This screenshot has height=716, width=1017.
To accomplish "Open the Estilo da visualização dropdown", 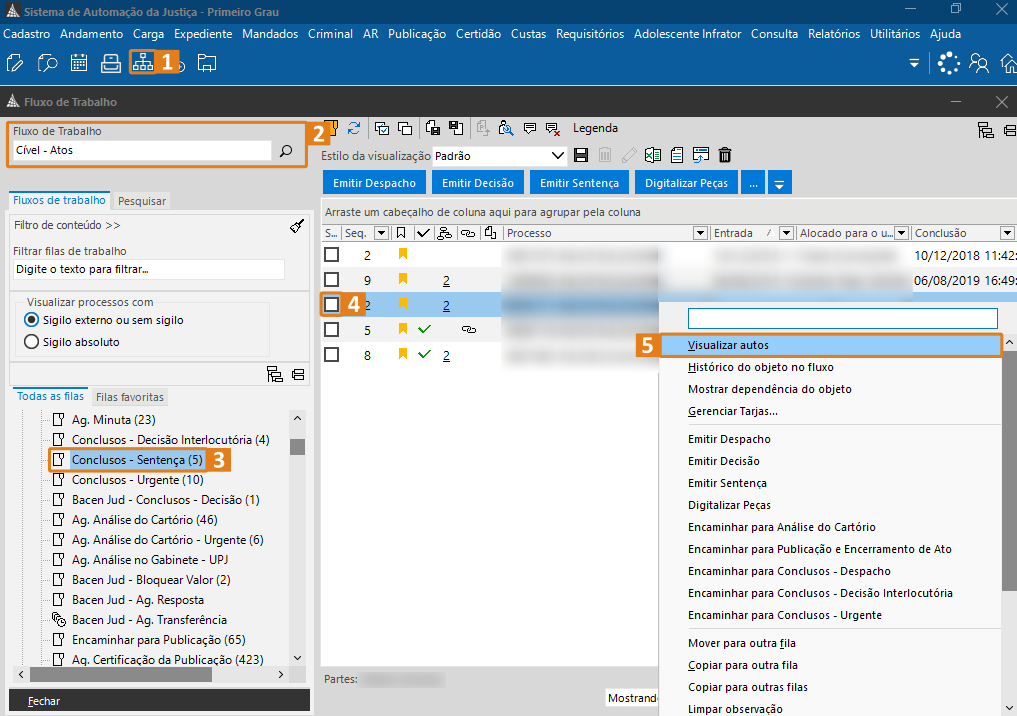I will pos(558,156).
